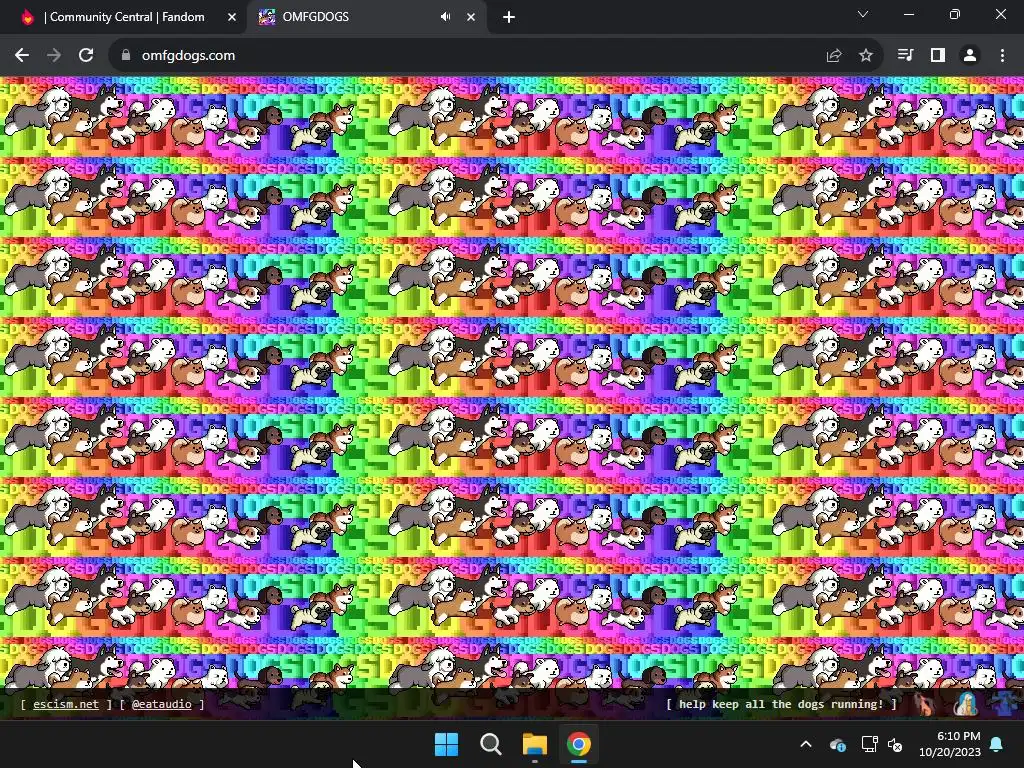Bookmark this page with the star
Screen dimensions: 1024x768
pos(866,56)
